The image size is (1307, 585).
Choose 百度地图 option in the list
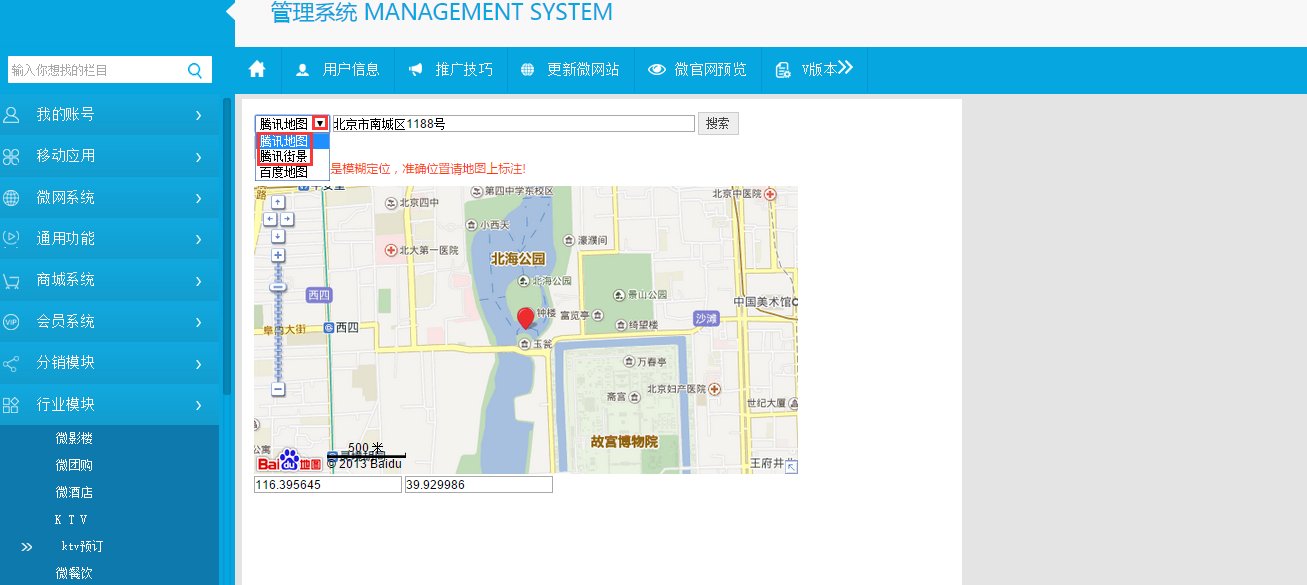coord(284,172)
